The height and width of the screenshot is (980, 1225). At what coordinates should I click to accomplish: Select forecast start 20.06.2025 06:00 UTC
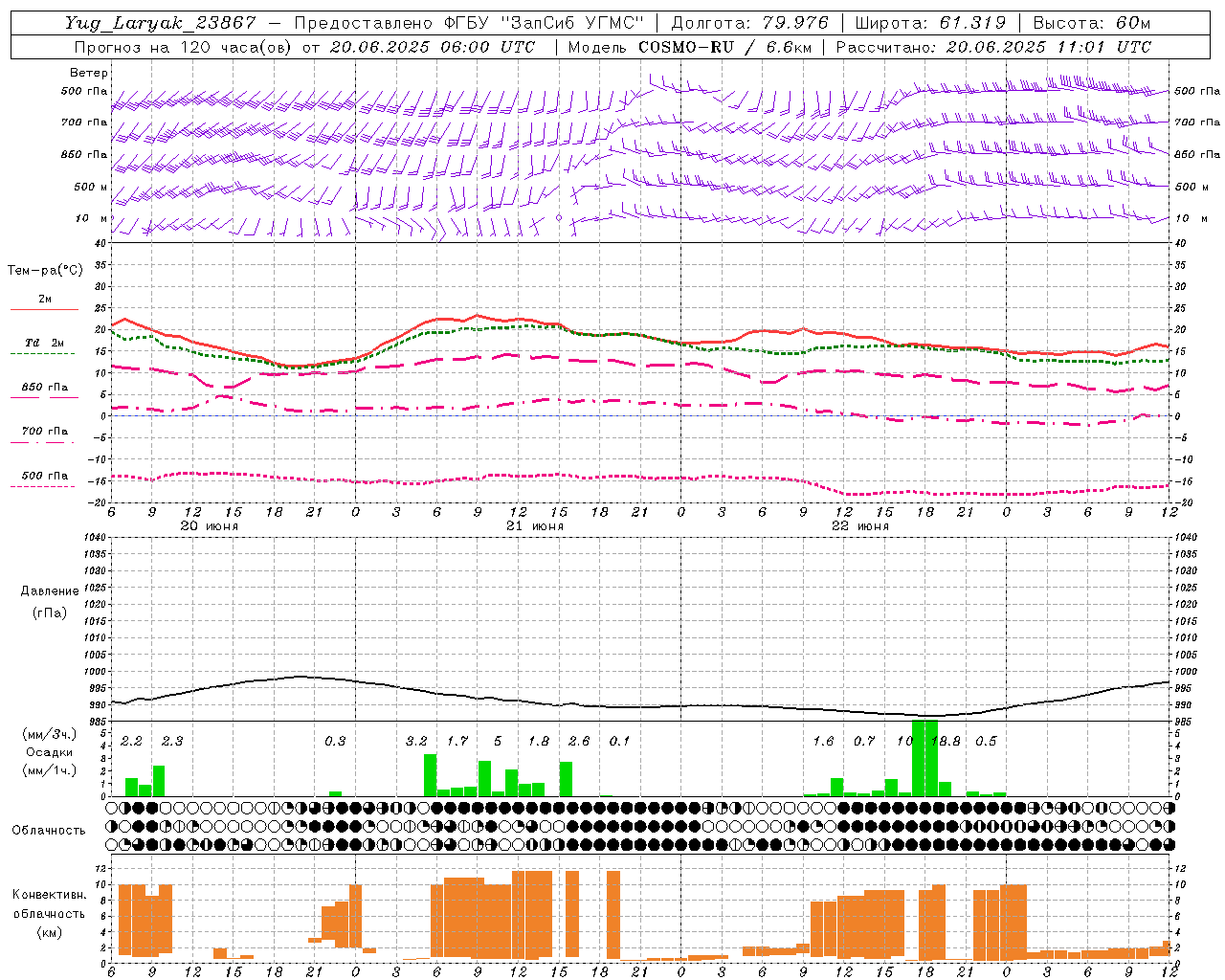432,47
